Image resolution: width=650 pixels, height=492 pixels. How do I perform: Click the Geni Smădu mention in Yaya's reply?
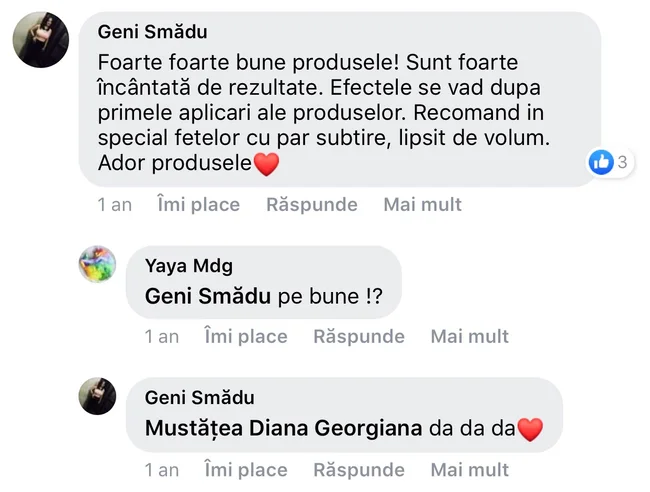click(x=208, y=296)
